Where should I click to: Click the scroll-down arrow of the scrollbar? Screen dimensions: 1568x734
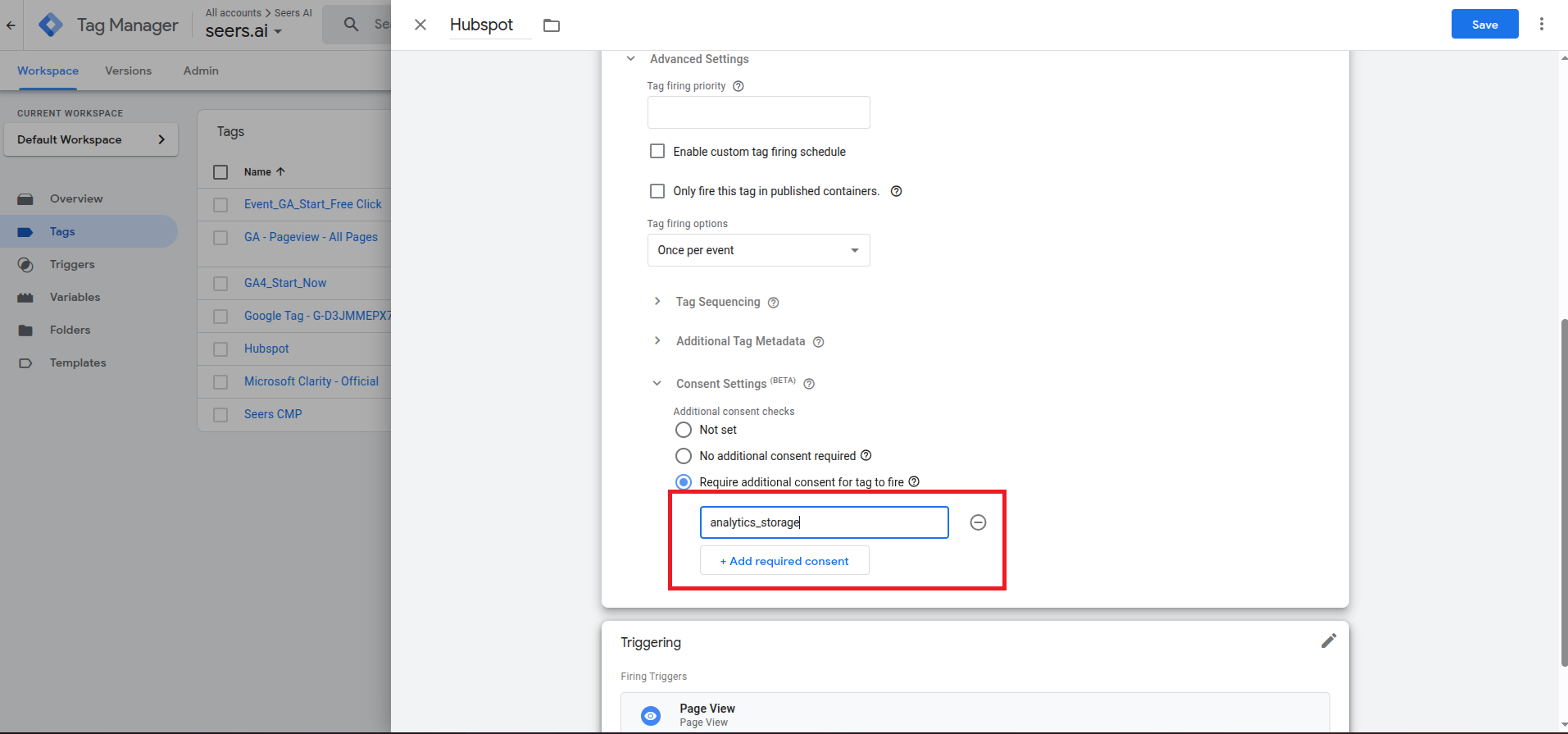pyautogui.click(x=1564, y=726)
